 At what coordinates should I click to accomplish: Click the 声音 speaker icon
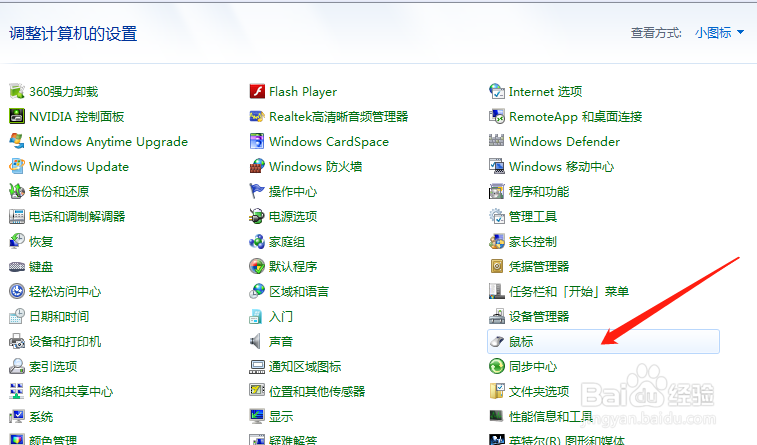click(x=256, y=342)
